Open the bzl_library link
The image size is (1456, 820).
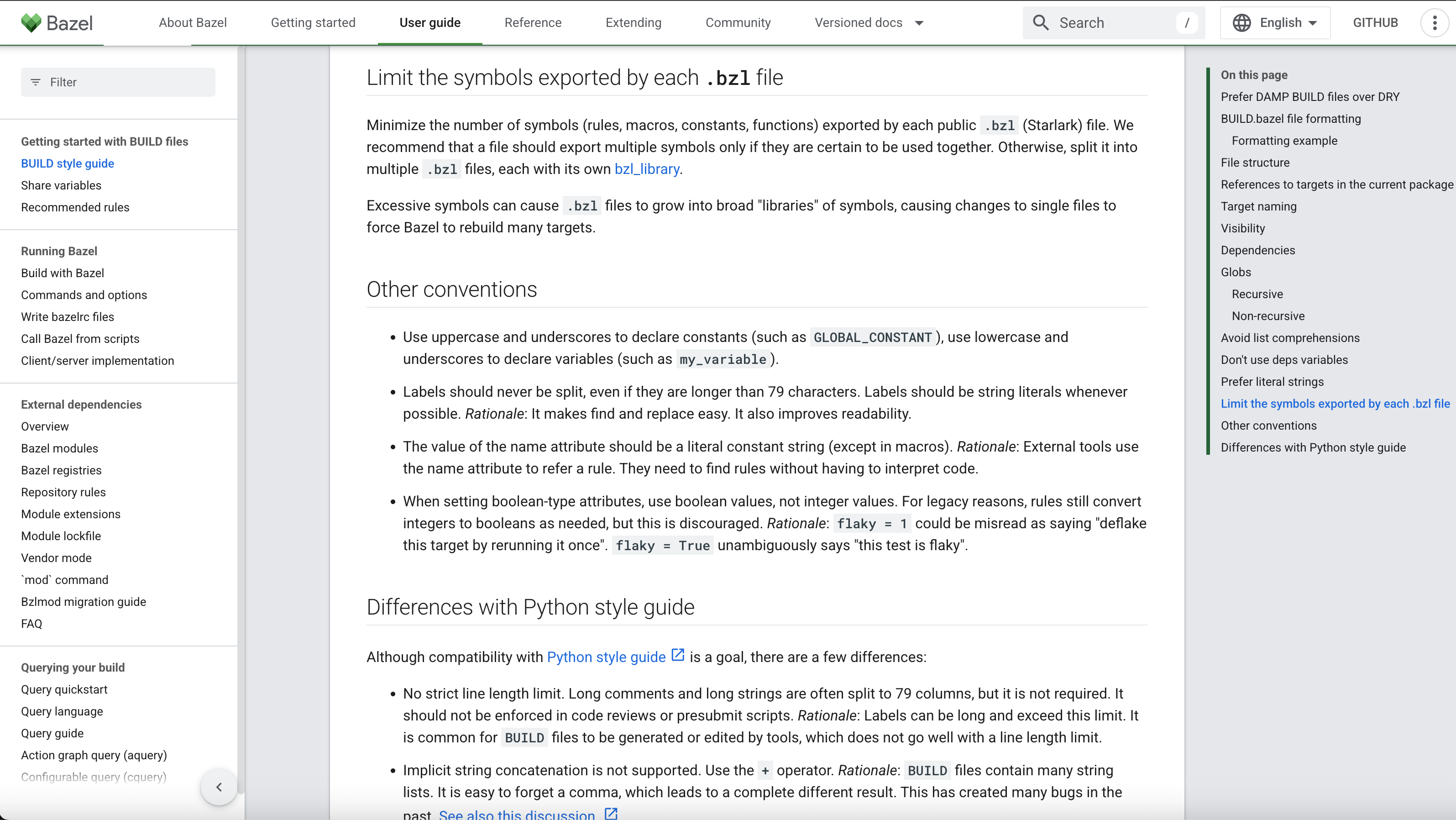(x=647, y=168)
